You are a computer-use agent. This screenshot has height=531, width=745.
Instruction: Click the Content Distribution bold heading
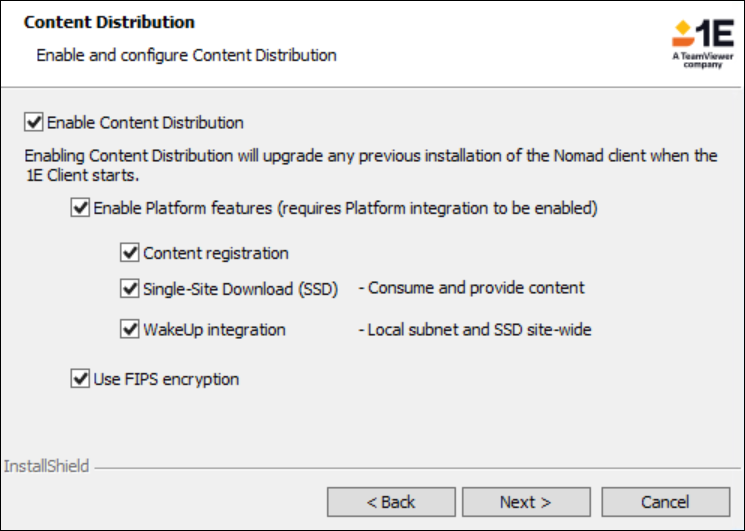(x=109, y=22)
